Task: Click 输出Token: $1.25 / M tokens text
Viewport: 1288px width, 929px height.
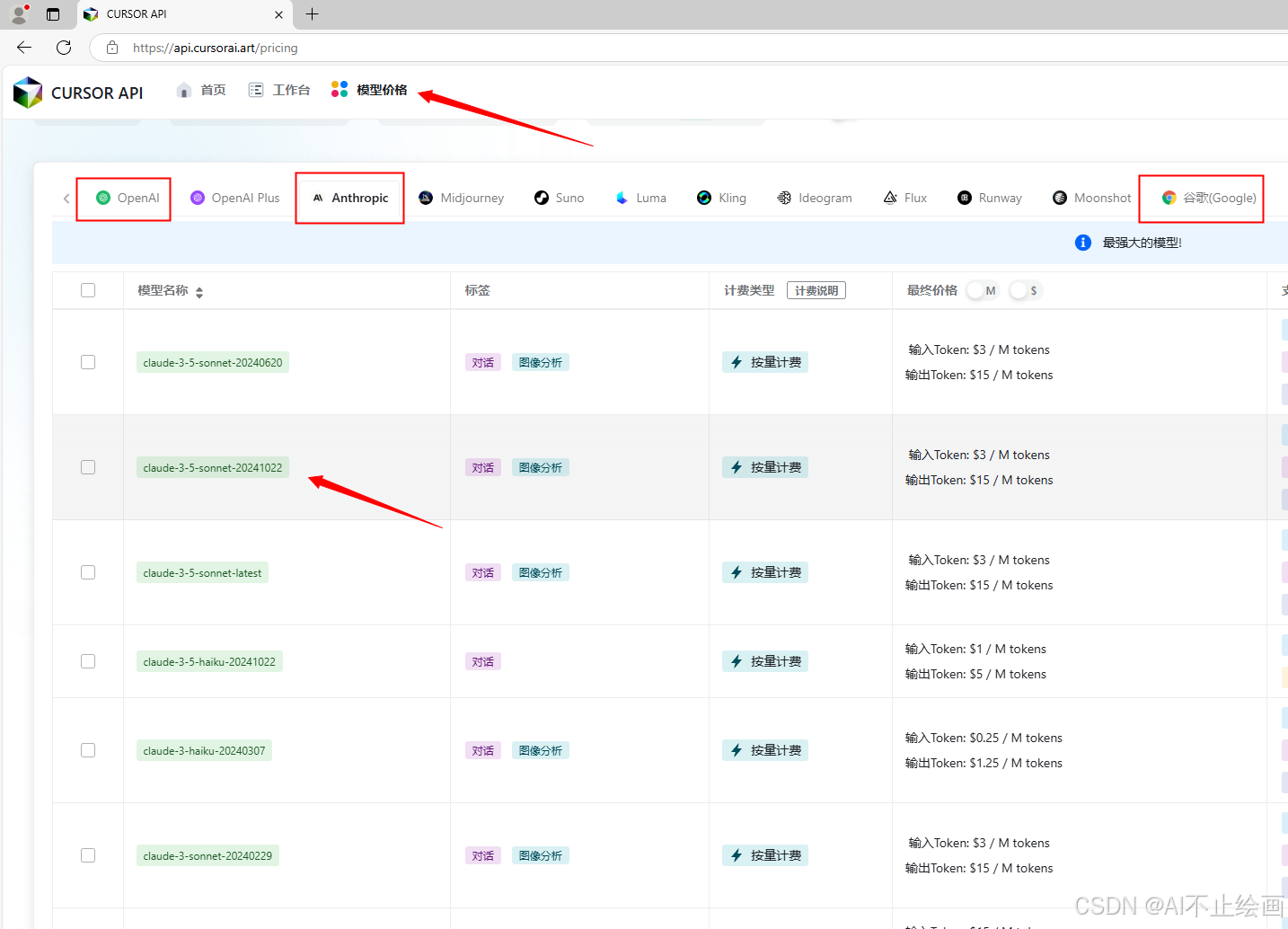Action: point(984,763)
